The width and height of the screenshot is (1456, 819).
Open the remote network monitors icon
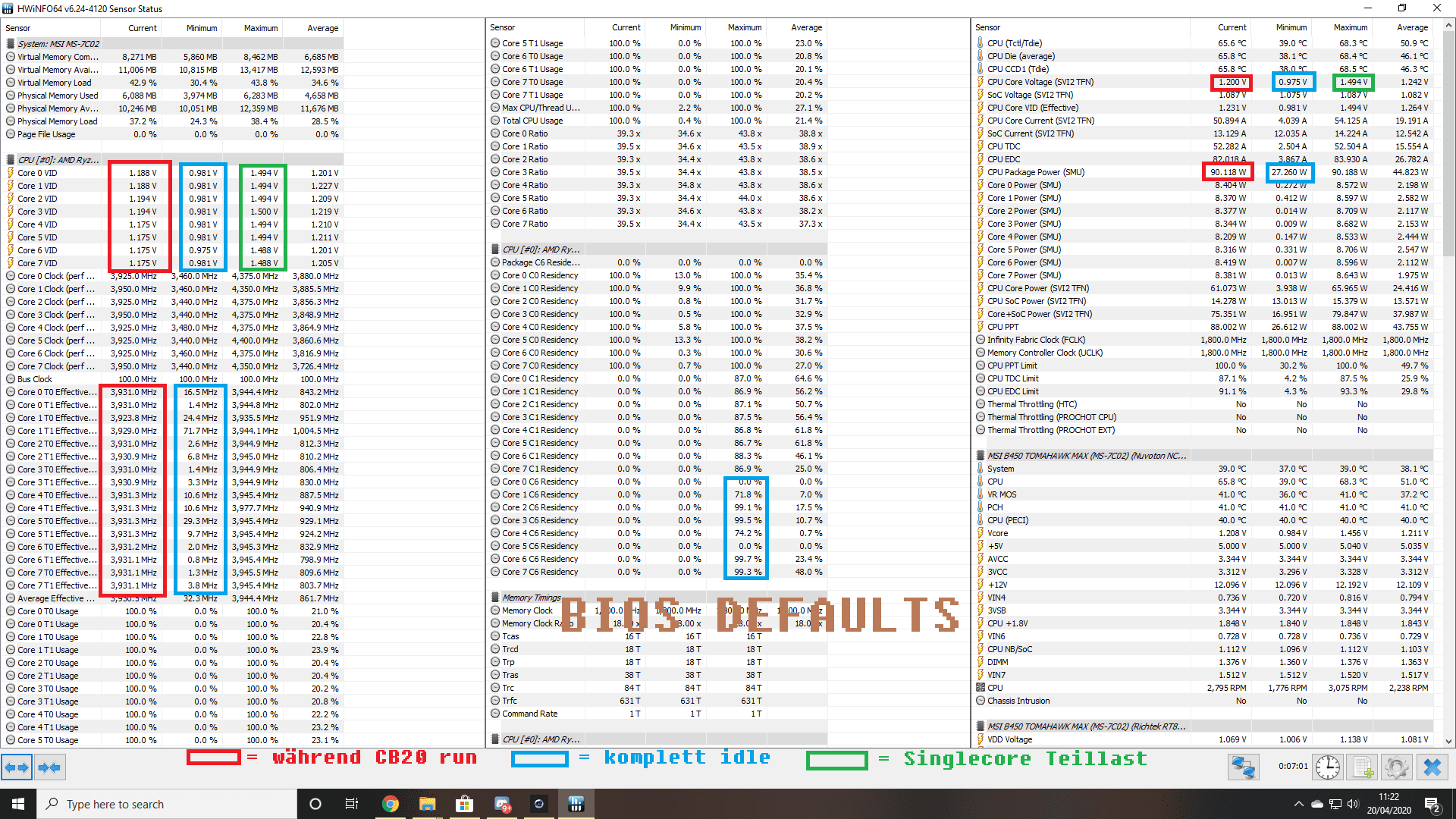point(1243,767)
